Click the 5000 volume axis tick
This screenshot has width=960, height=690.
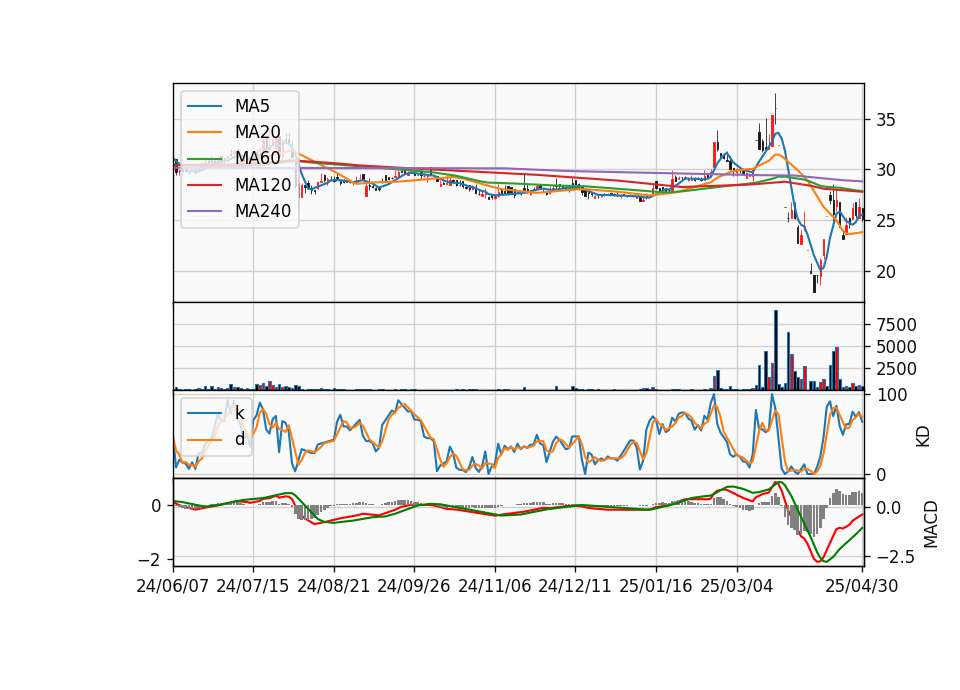[896, 347]
